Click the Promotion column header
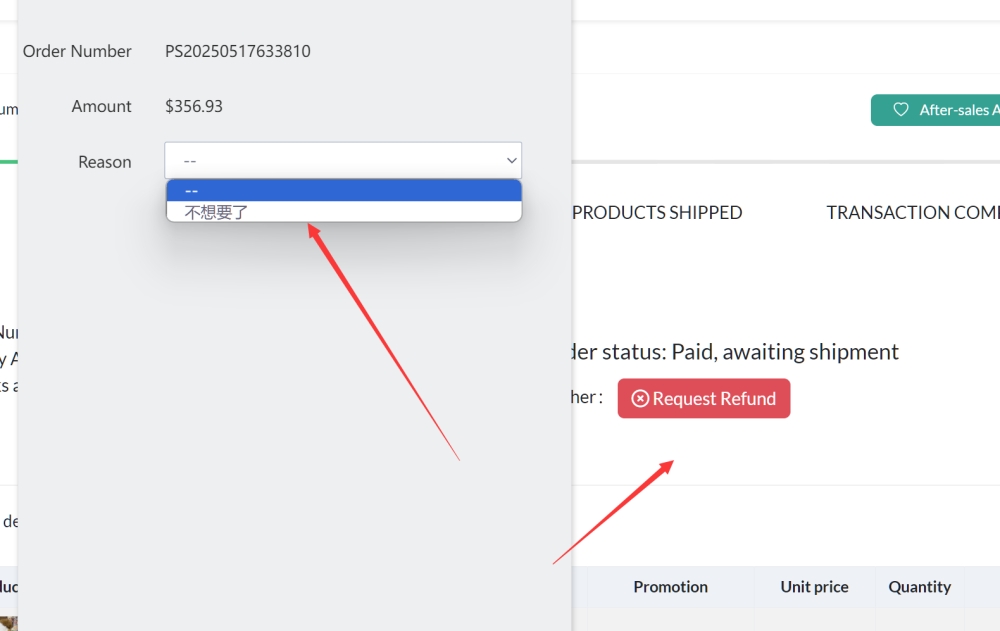Screen dimensions: 1000x631 click(670, 586)
